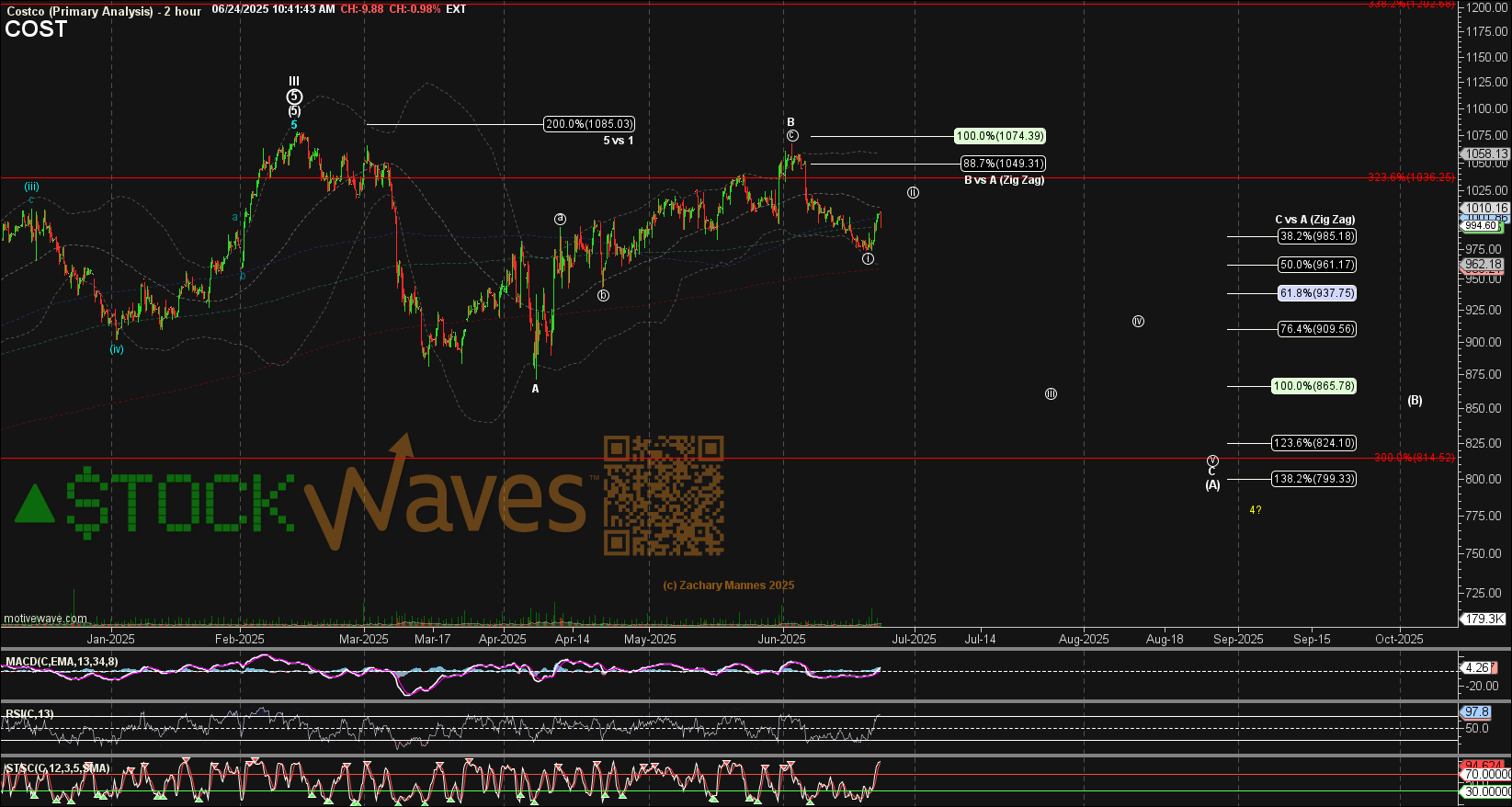Click the timestamp 06/24/2025 10:41:43 AM
The image size is (1512, 807).
click(x=273, y=9)
